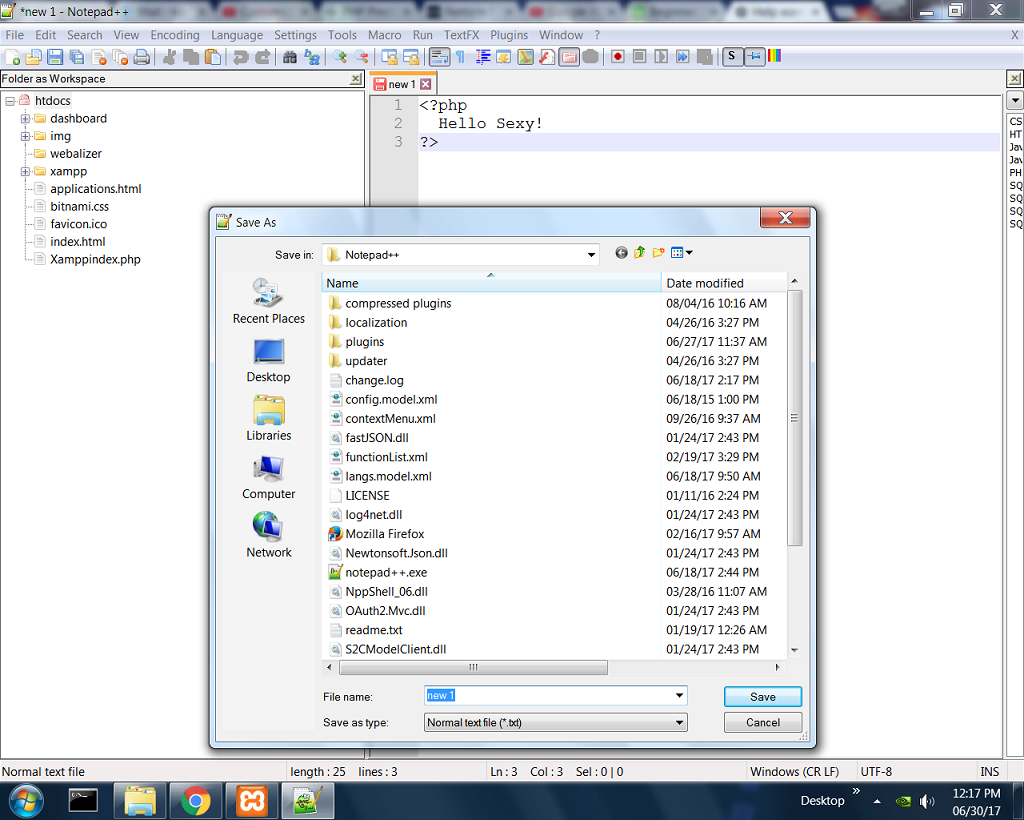Viewport: 1024px width, 820px height.
Task: Click the Close file toolbar icon
Action: tap(99, 57)
